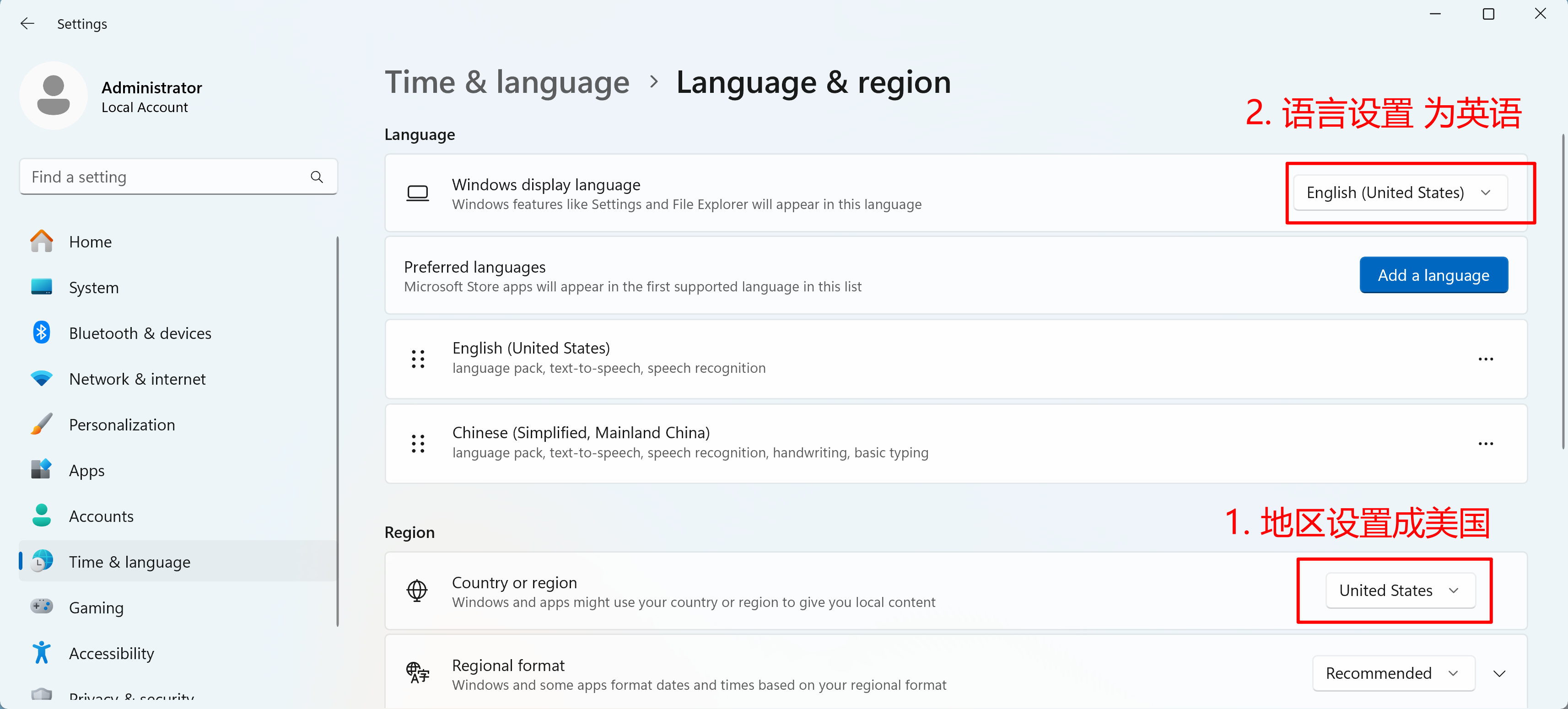Viewport: 1568px width, 709px height.
Task: Open Apps settings page
Action: pos(178,470)
